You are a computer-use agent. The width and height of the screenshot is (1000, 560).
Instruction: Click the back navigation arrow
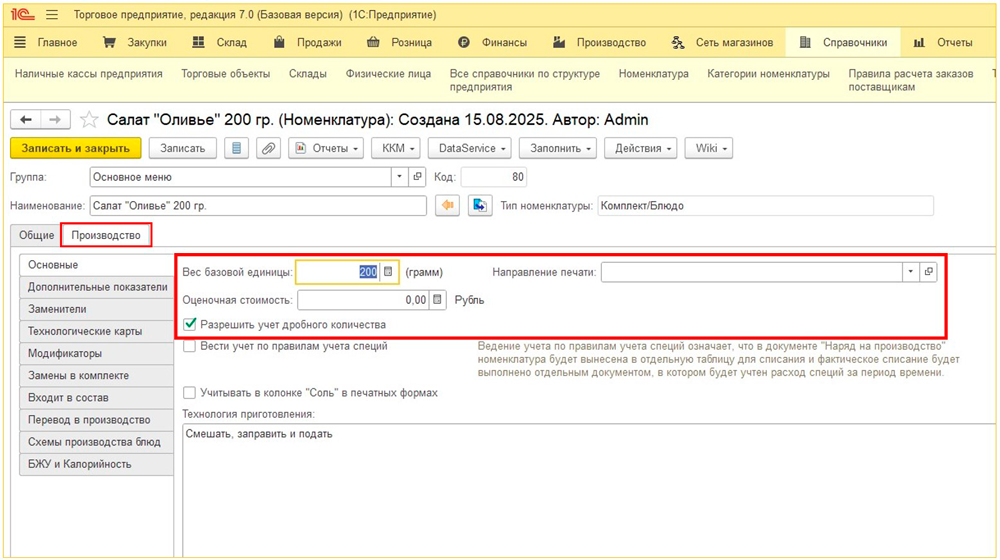click(x=26, y=120)
